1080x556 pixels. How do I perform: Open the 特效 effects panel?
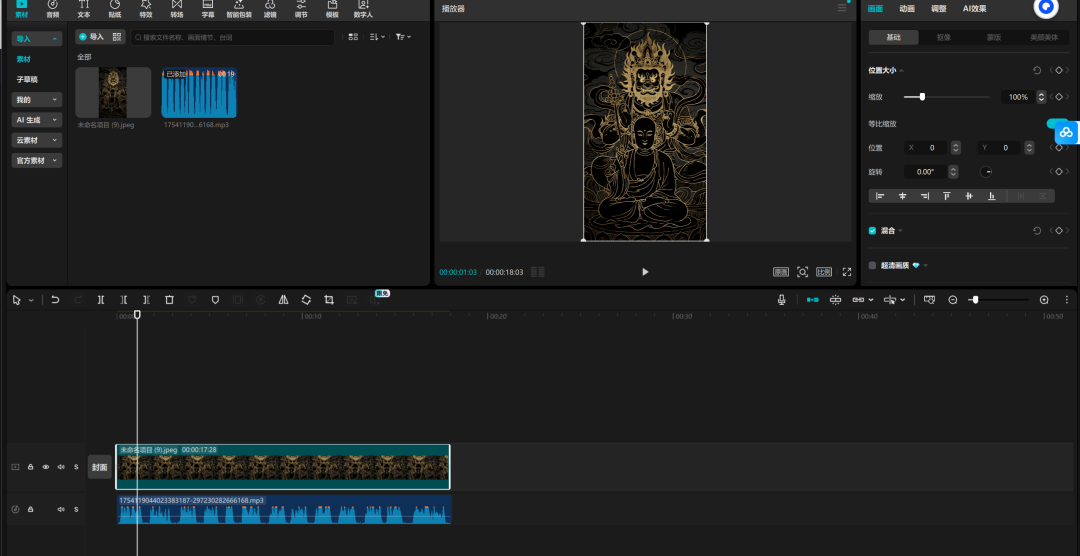click(146, 8)
